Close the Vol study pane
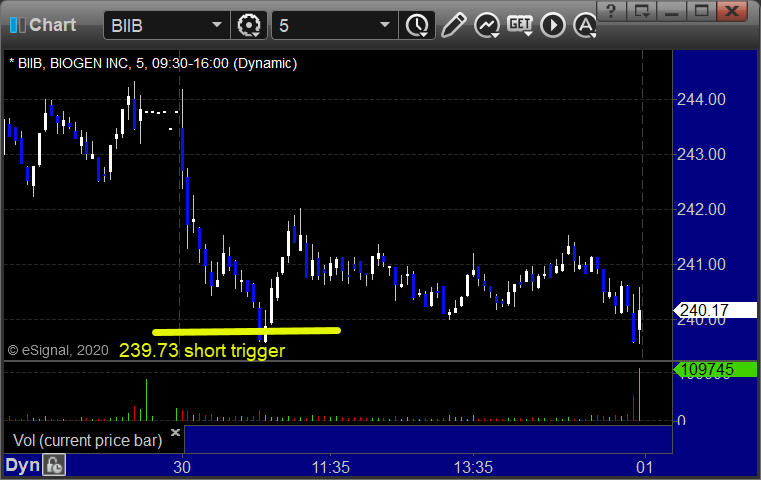761x480 pixels. pos(175,432)
